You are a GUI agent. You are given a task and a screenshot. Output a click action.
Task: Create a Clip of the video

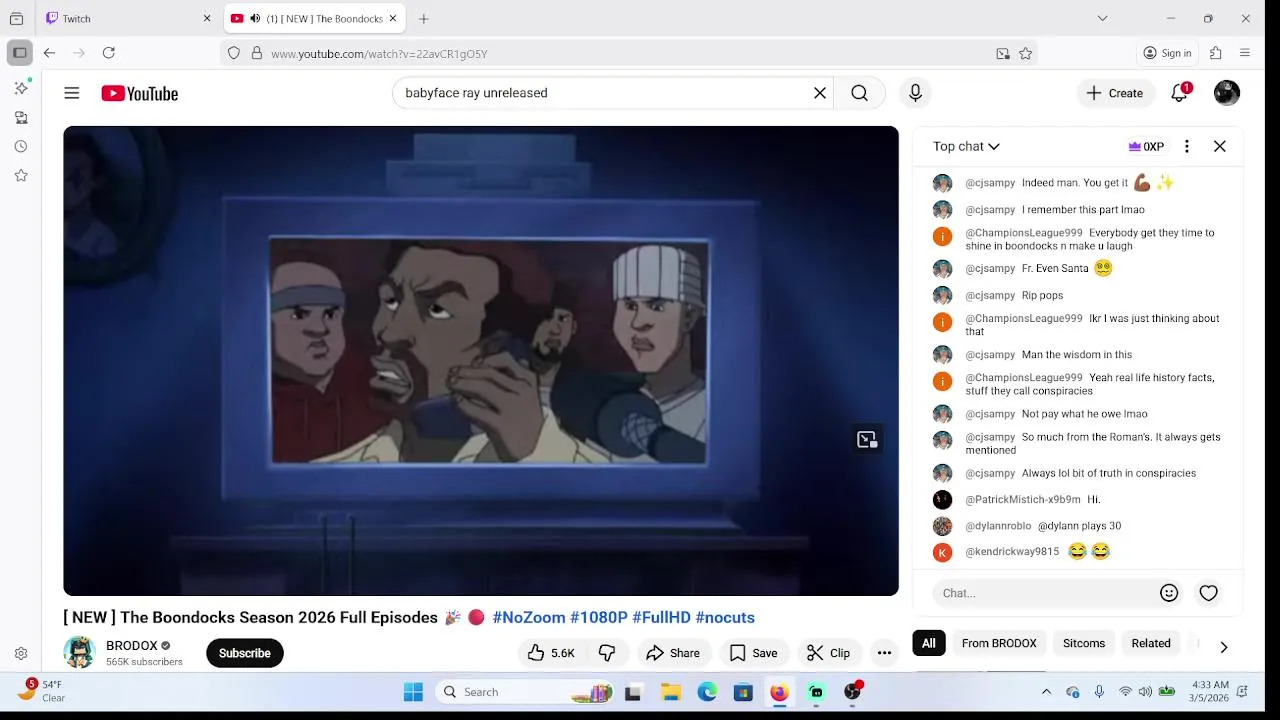(828, 653)
